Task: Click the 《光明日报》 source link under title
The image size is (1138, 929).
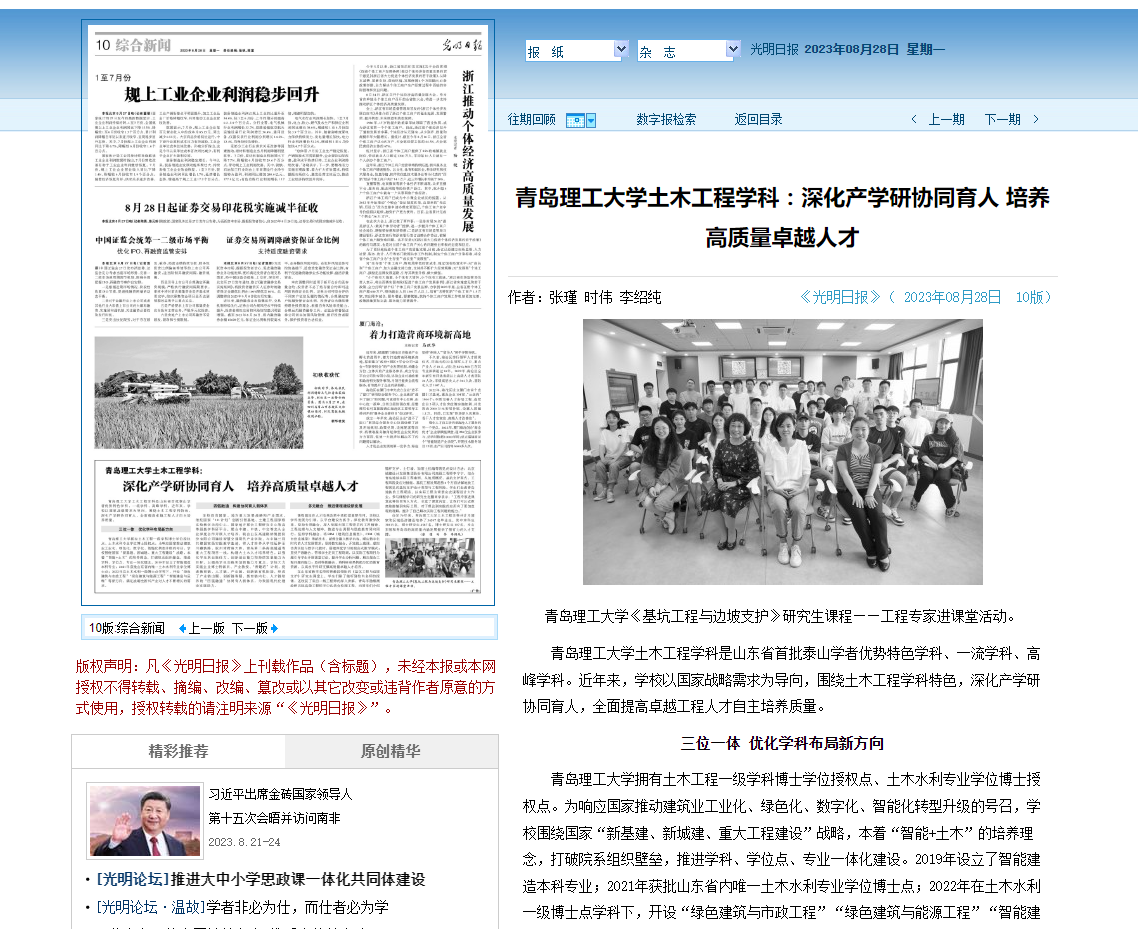Action: click(x=841, y=297)
